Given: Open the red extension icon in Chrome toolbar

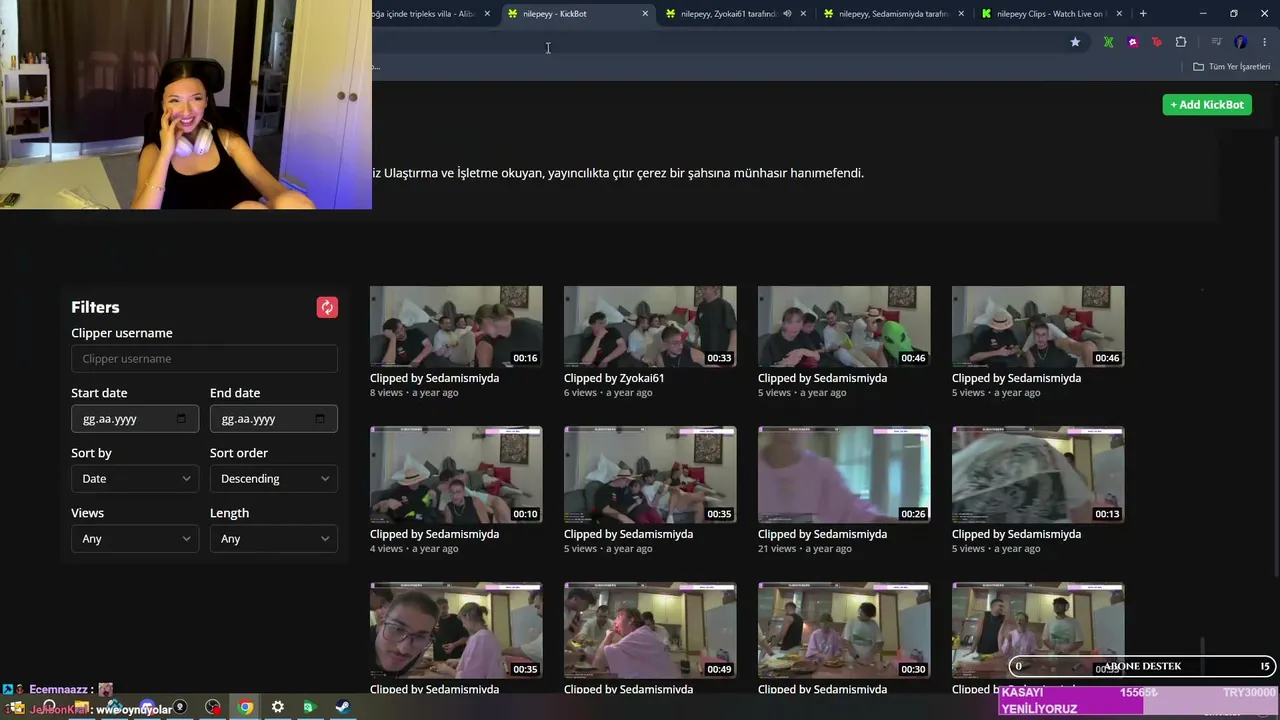Looking at the screenshot, I should tap(1157, 42).
